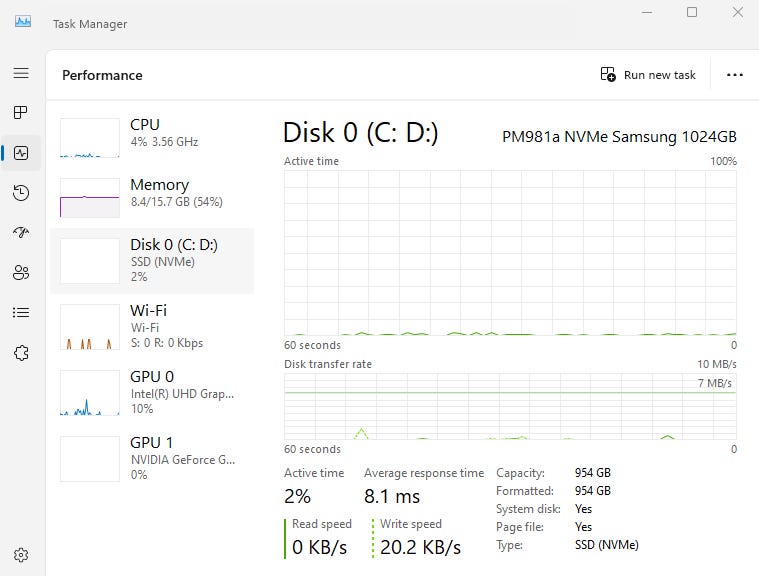The height and width of the screenshot is (576, 759).
Task: Select the Wi-Fi performance item
Action: pos(152,327)
